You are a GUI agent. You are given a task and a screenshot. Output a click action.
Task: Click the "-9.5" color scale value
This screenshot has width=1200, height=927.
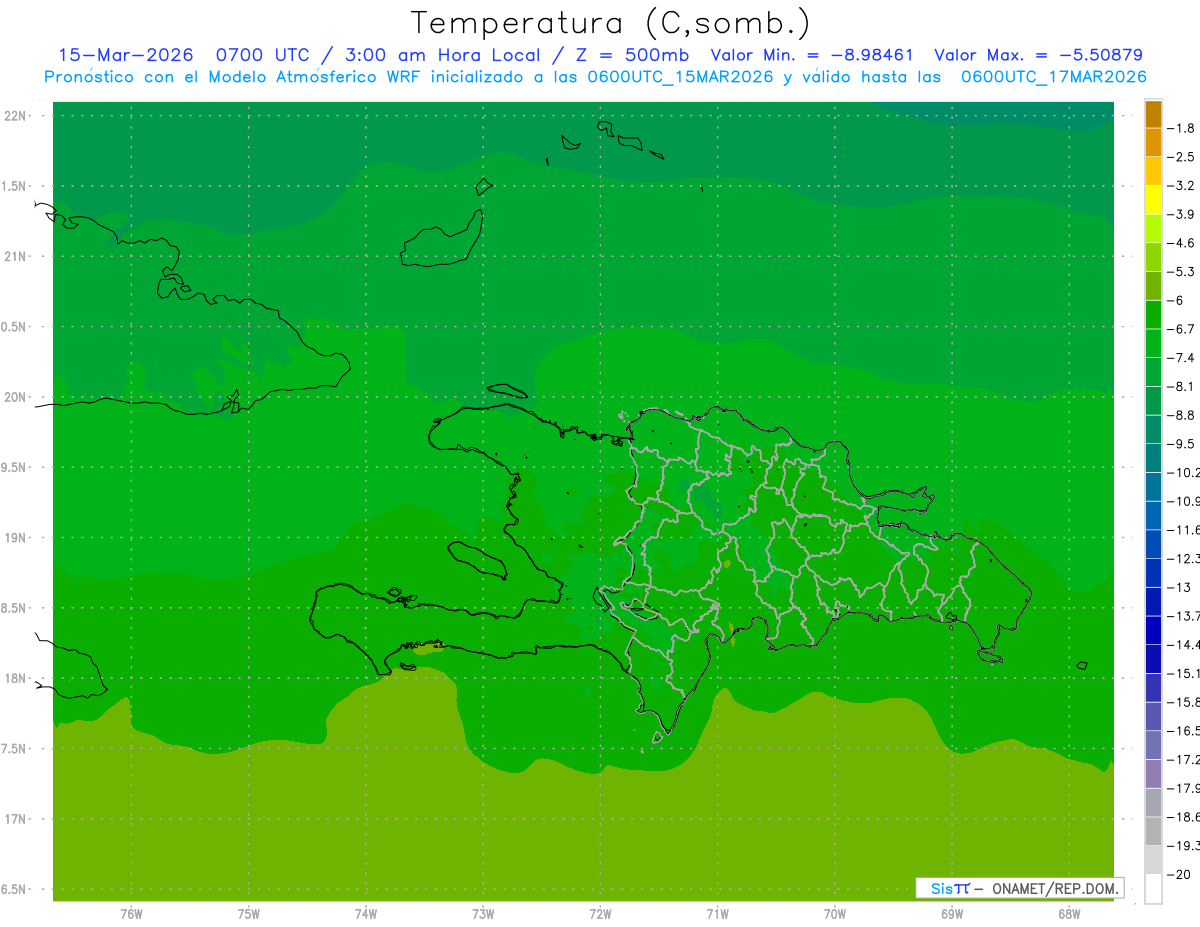click(x=1182, y=444)
